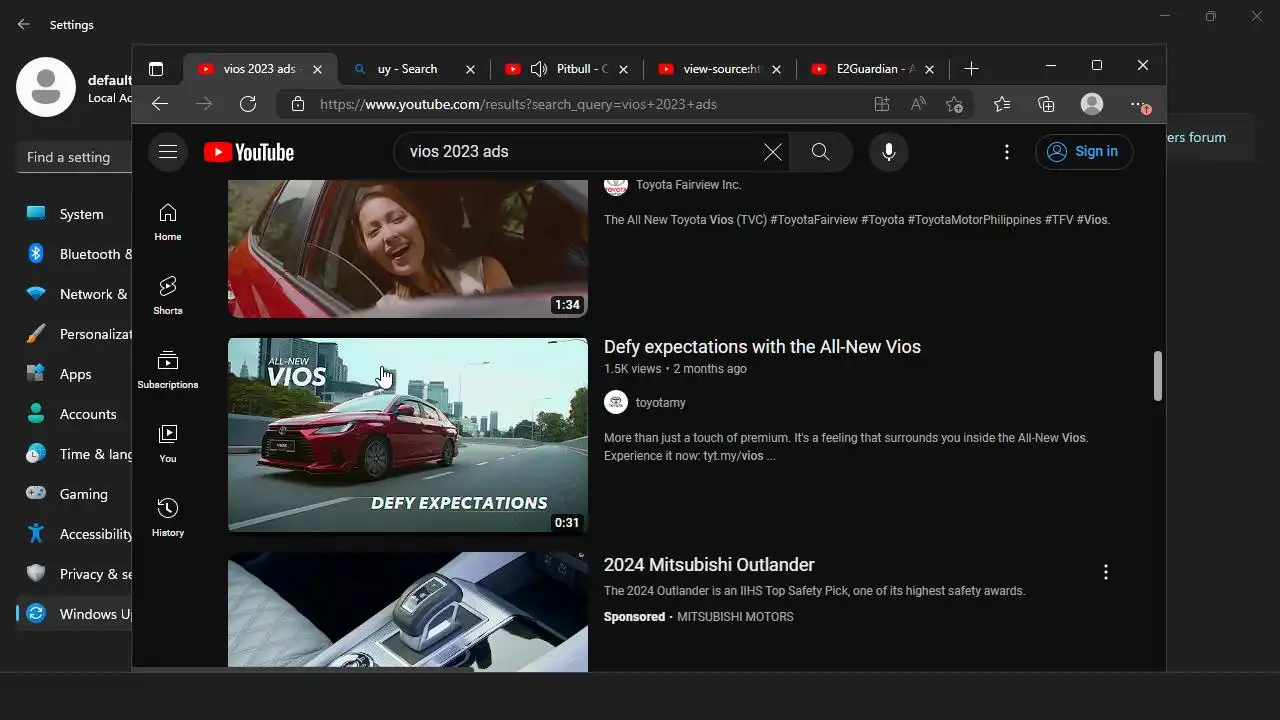Close the E2Guardian tab

929,69
